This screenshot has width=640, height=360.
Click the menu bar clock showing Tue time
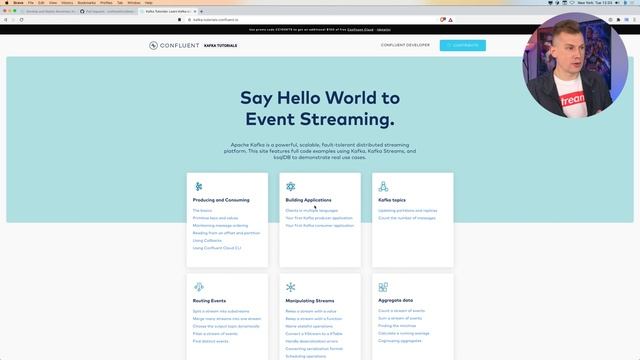click(595, 2)
